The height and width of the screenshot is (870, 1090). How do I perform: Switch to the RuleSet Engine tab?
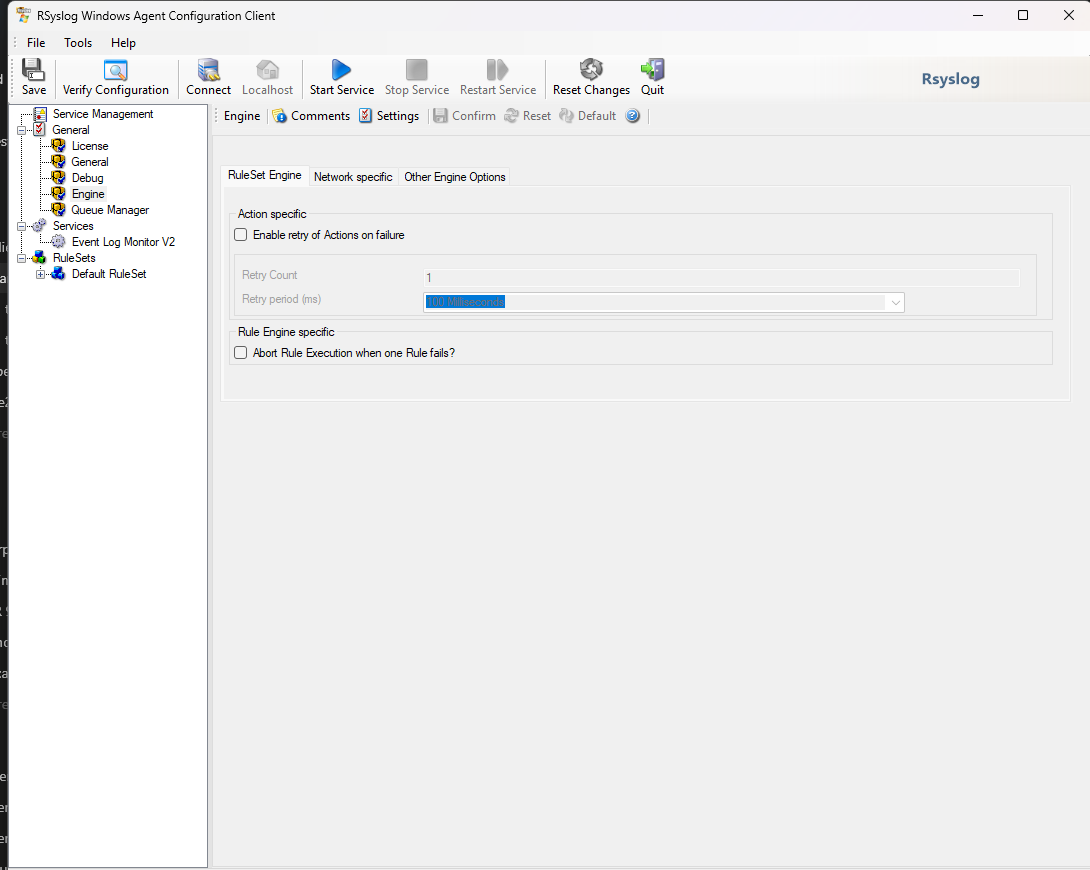(264, 176)
